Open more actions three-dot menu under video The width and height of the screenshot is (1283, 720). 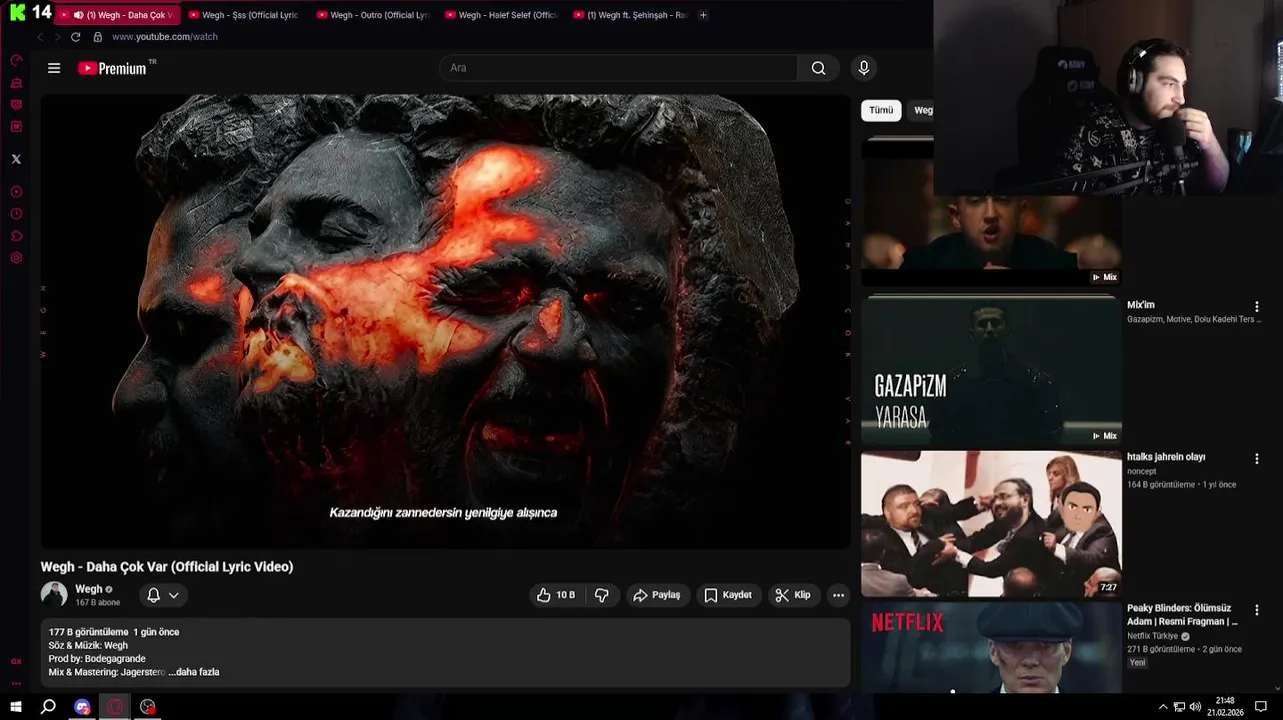coord(838,595)
